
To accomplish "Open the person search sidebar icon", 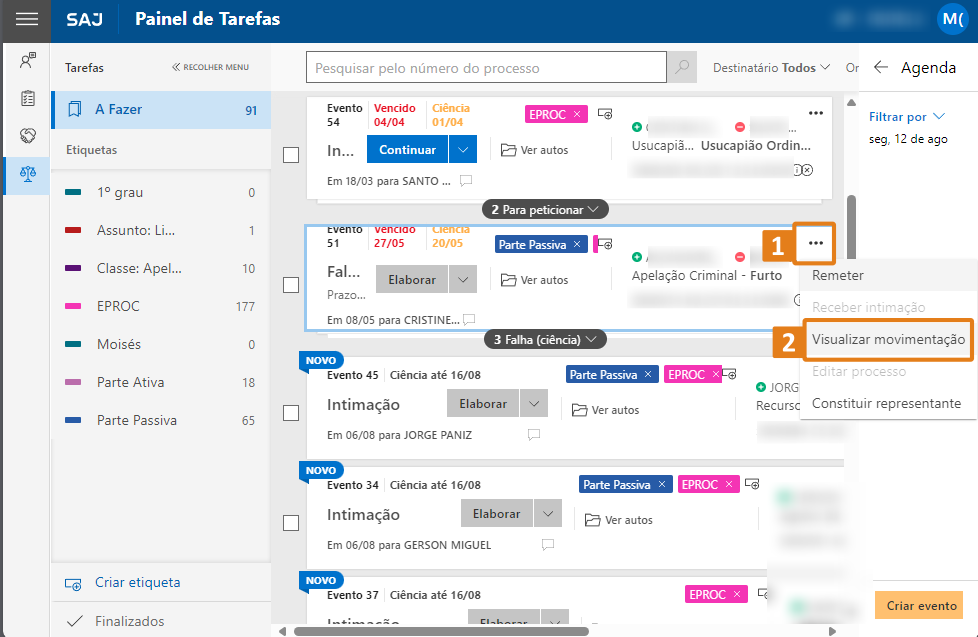I will (x=27, y=60).
